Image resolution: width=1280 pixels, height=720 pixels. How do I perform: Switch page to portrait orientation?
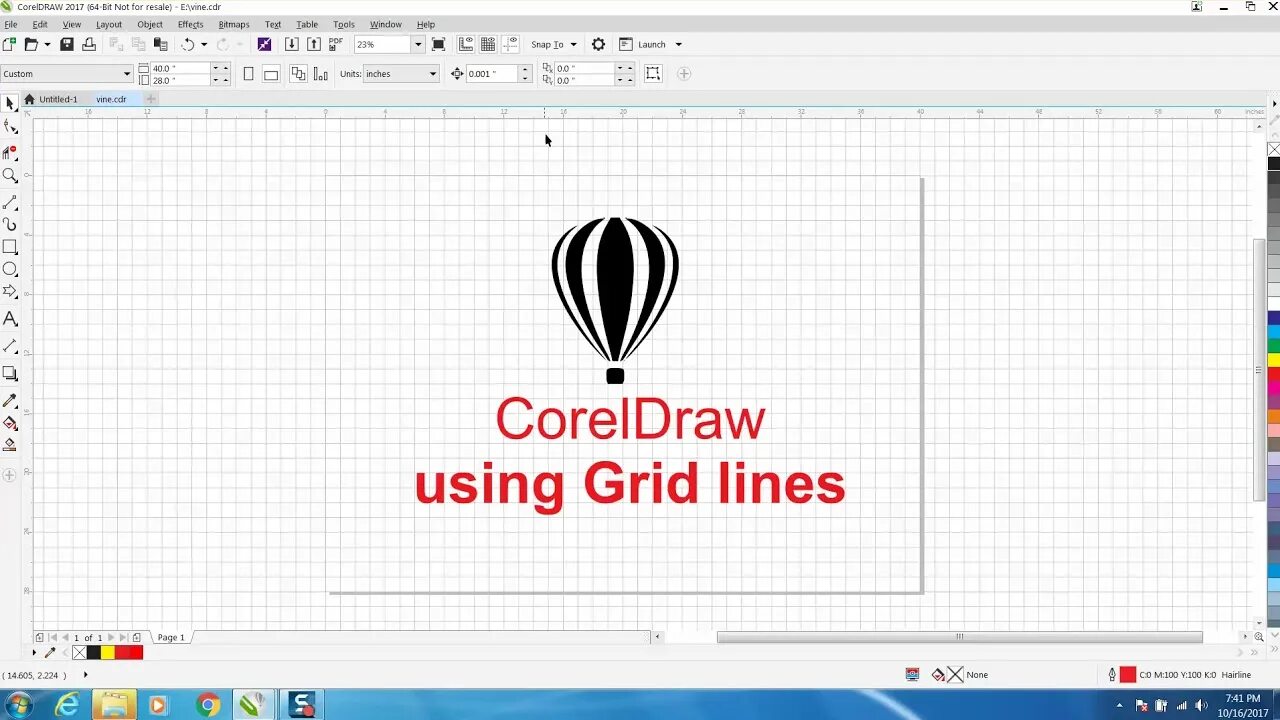(x=249, y=74)
